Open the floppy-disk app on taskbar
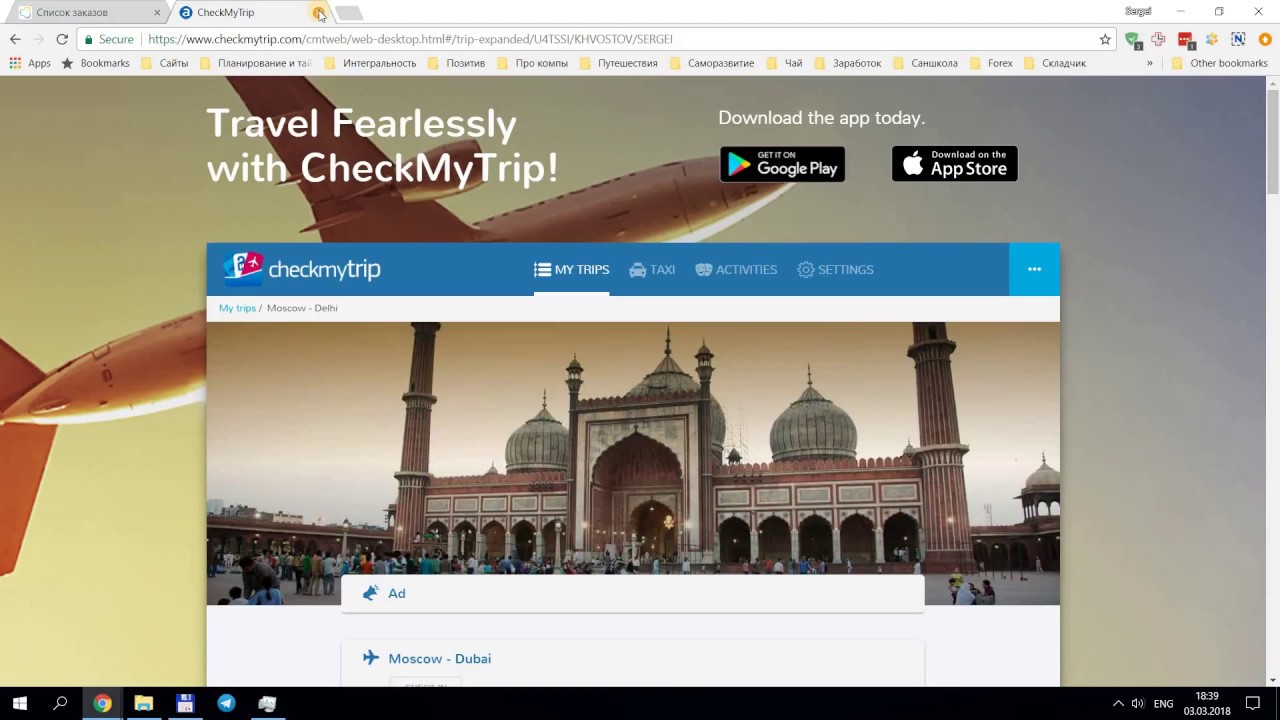Image resolution: width=1280 pixels, height=720 pixels. (185, 703)
